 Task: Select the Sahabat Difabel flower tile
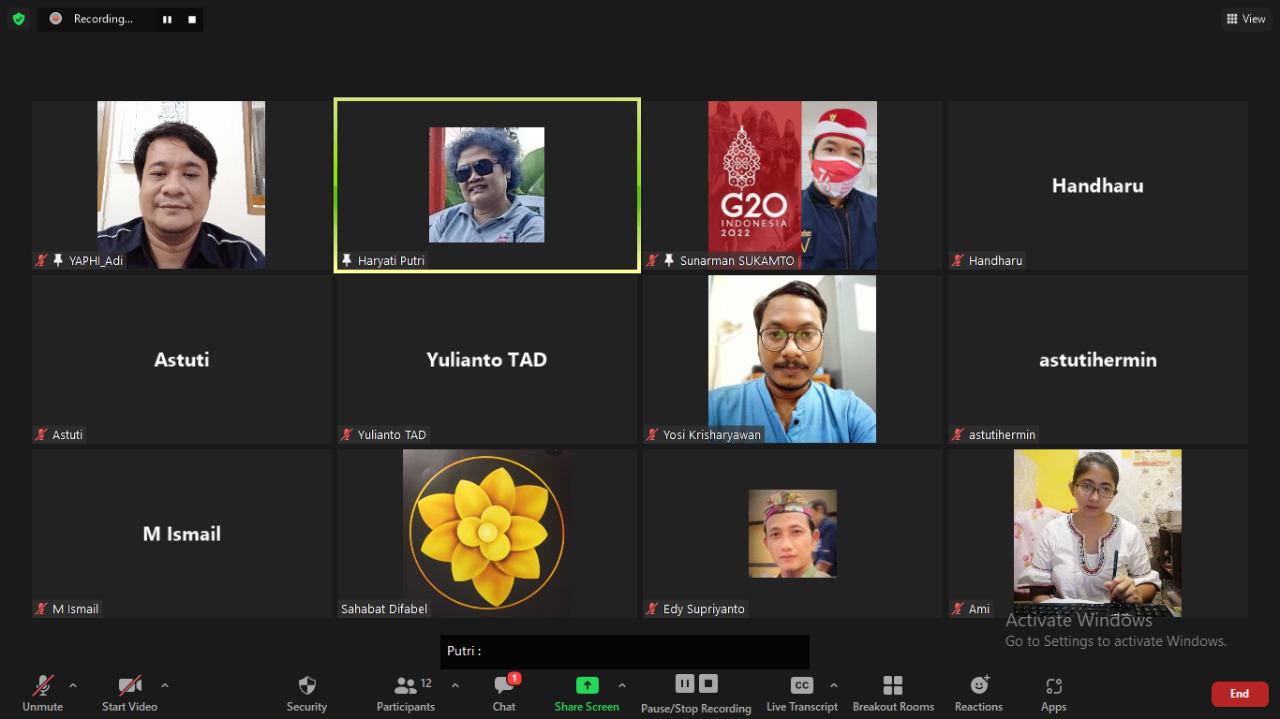(x=487, y=533)
